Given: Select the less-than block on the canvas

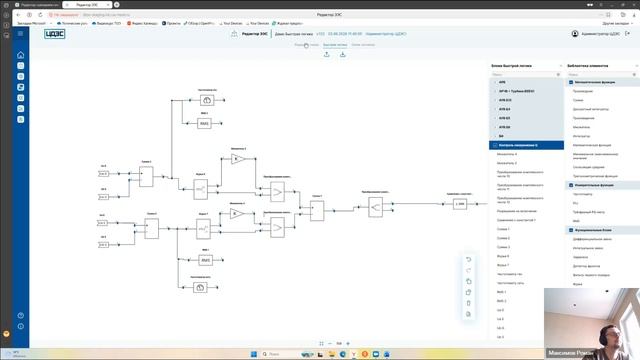Looking at the screenshot, I should (375, 207).
